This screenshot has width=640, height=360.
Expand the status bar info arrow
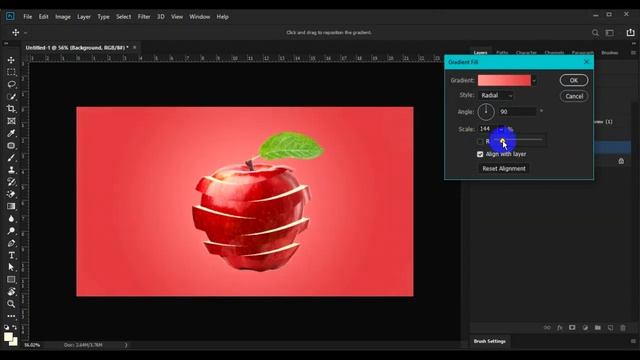(126, 345)
